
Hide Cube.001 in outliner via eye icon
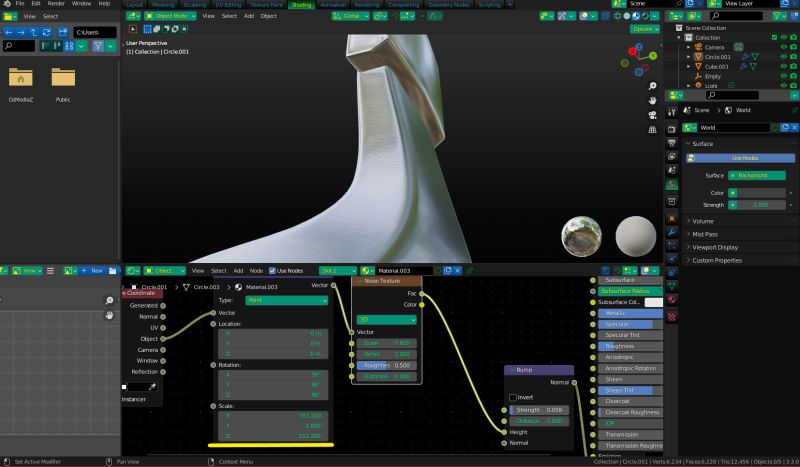point(784,66)
